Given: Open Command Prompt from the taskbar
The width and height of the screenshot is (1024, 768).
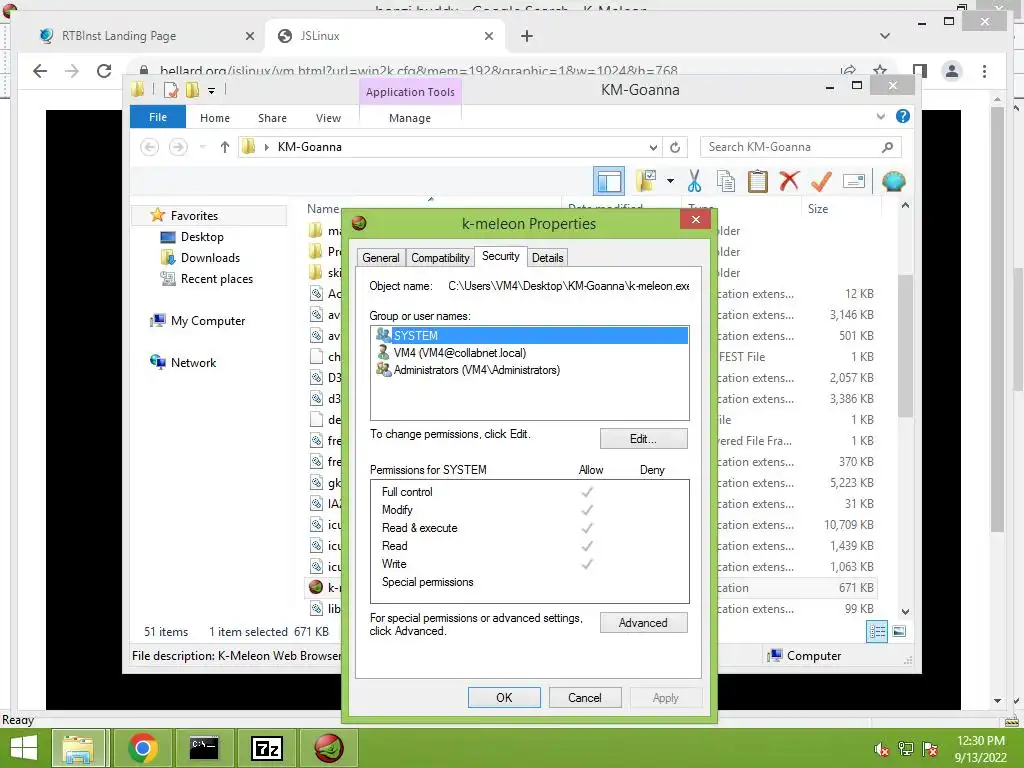Looking at the screenshot, I should (204, 748).
